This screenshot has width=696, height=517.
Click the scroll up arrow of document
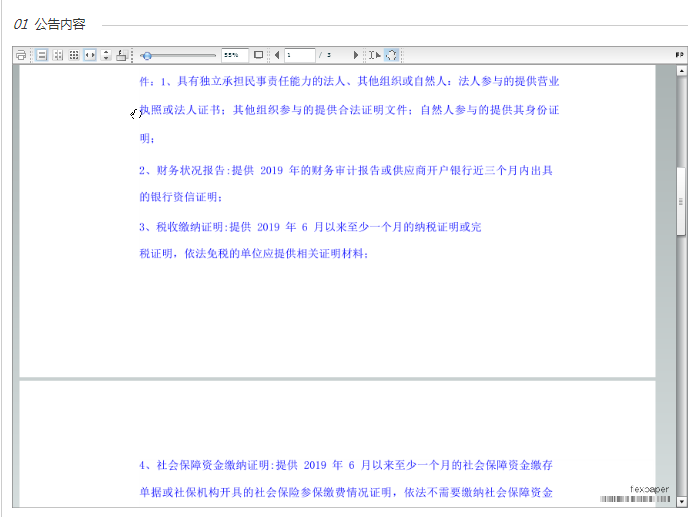[x=681, y=70]
